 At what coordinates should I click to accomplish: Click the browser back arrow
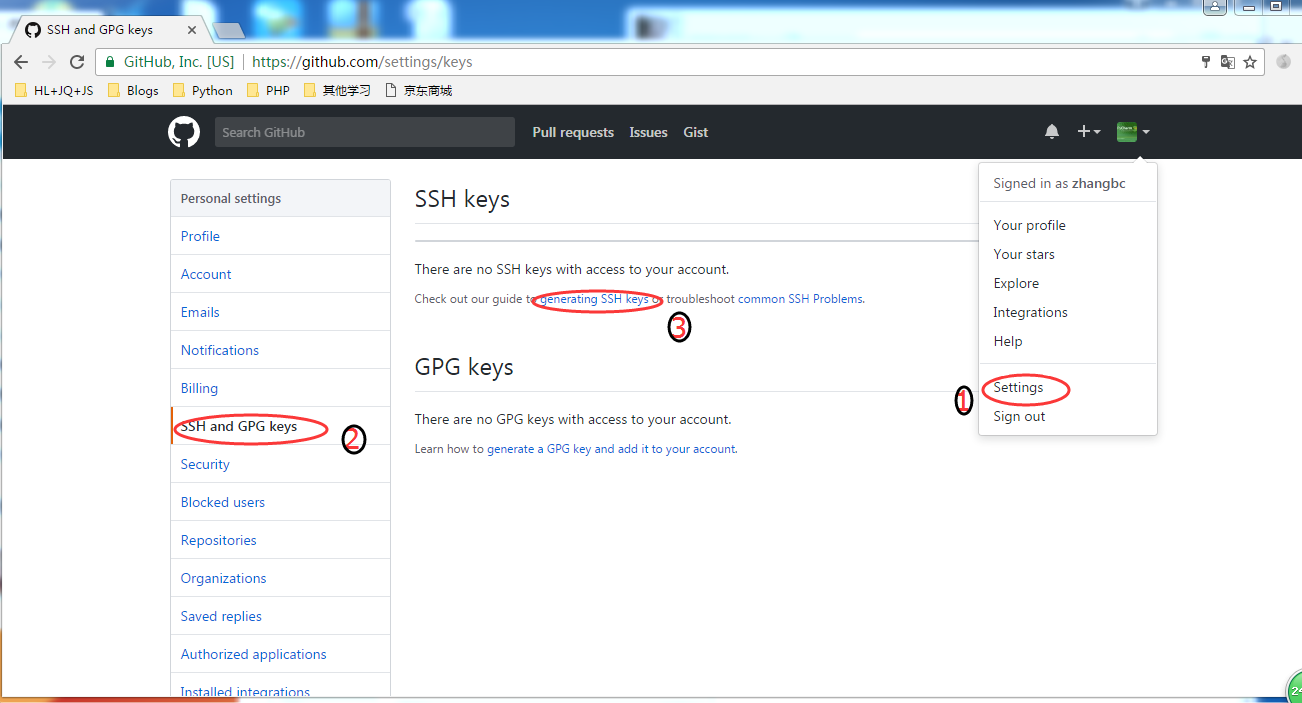click(21, 62)
